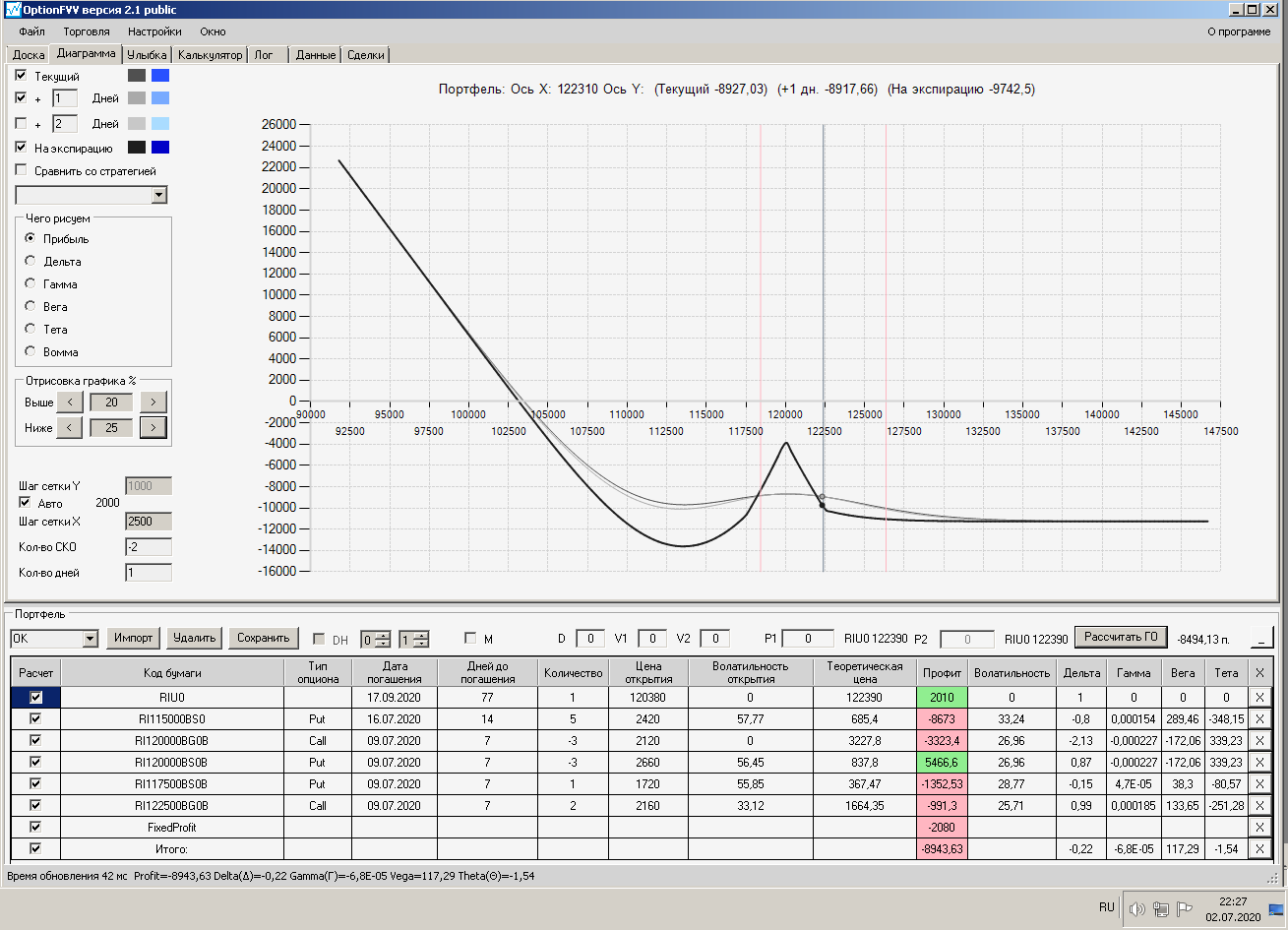Click the network icon in system tray
This screenshot has width=1288, height=930.
1160,909
